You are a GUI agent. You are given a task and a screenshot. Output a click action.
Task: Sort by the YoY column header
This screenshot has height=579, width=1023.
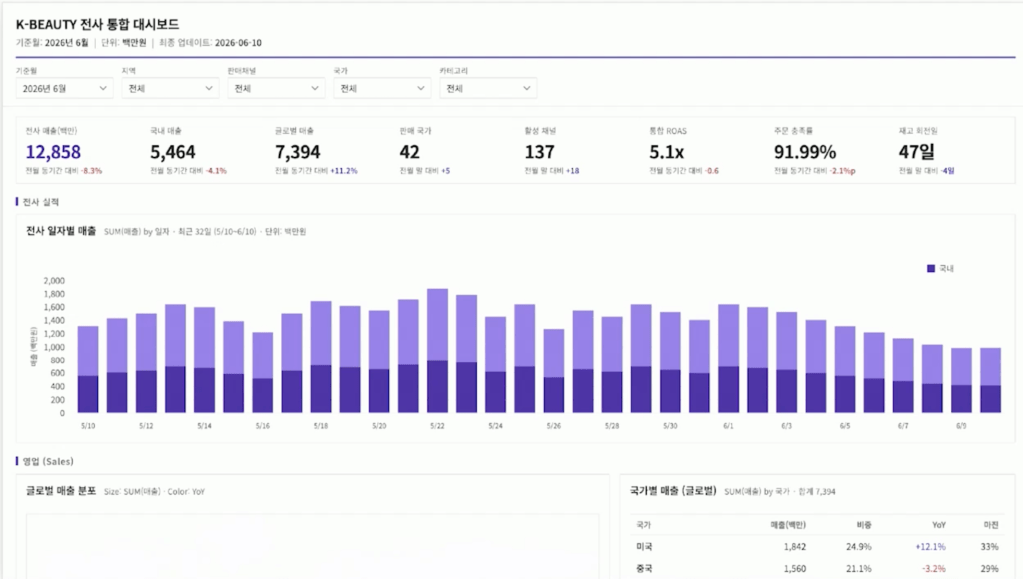pos(938,525)
